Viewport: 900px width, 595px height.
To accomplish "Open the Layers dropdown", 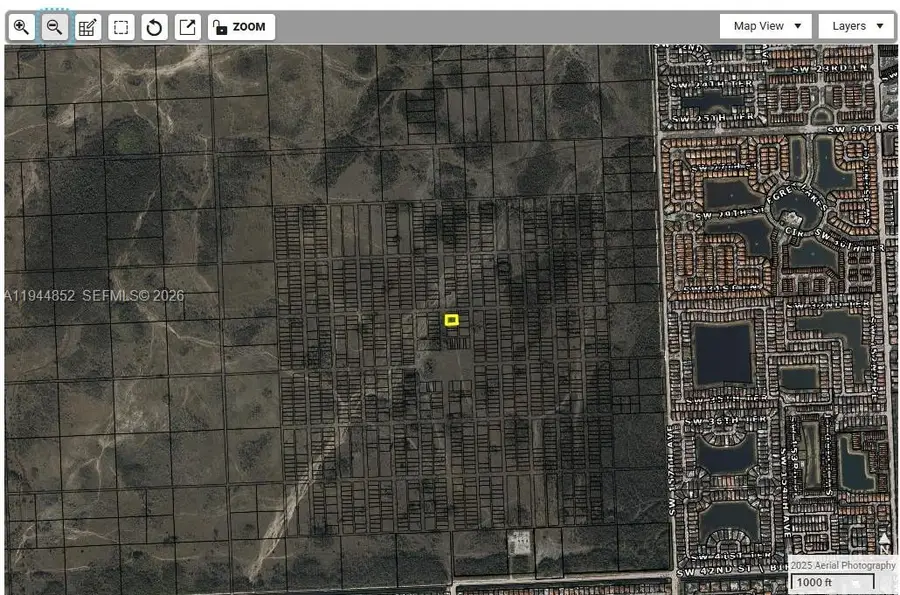I will [x=855, y=25].
